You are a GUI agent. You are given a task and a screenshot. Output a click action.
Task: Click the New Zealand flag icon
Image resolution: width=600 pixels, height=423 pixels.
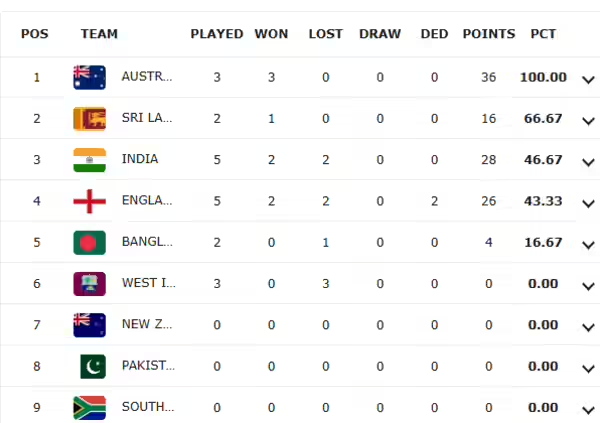tap(90, 325)
